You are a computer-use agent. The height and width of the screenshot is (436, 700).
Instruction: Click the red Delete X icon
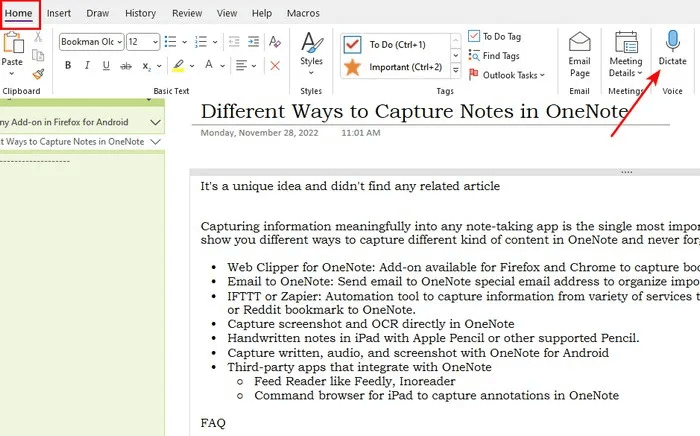pos(275,66)
